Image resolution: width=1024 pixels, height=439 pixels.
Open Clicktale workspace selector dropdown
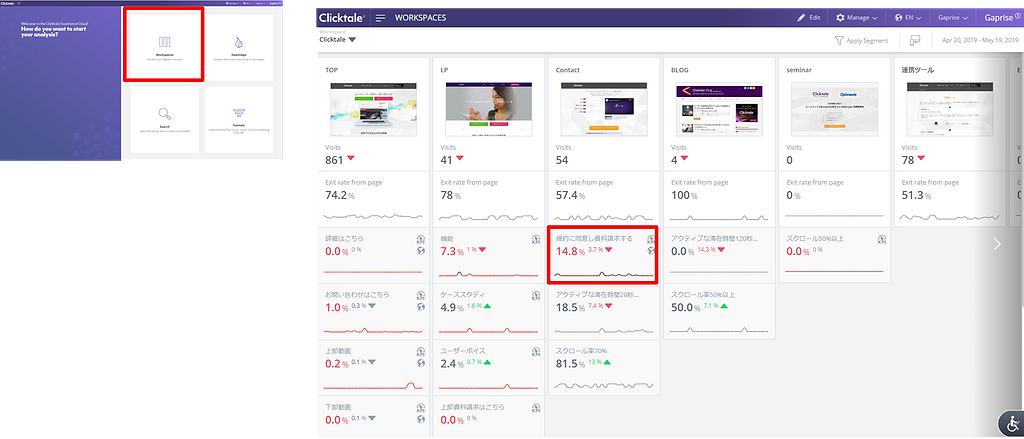338,39
